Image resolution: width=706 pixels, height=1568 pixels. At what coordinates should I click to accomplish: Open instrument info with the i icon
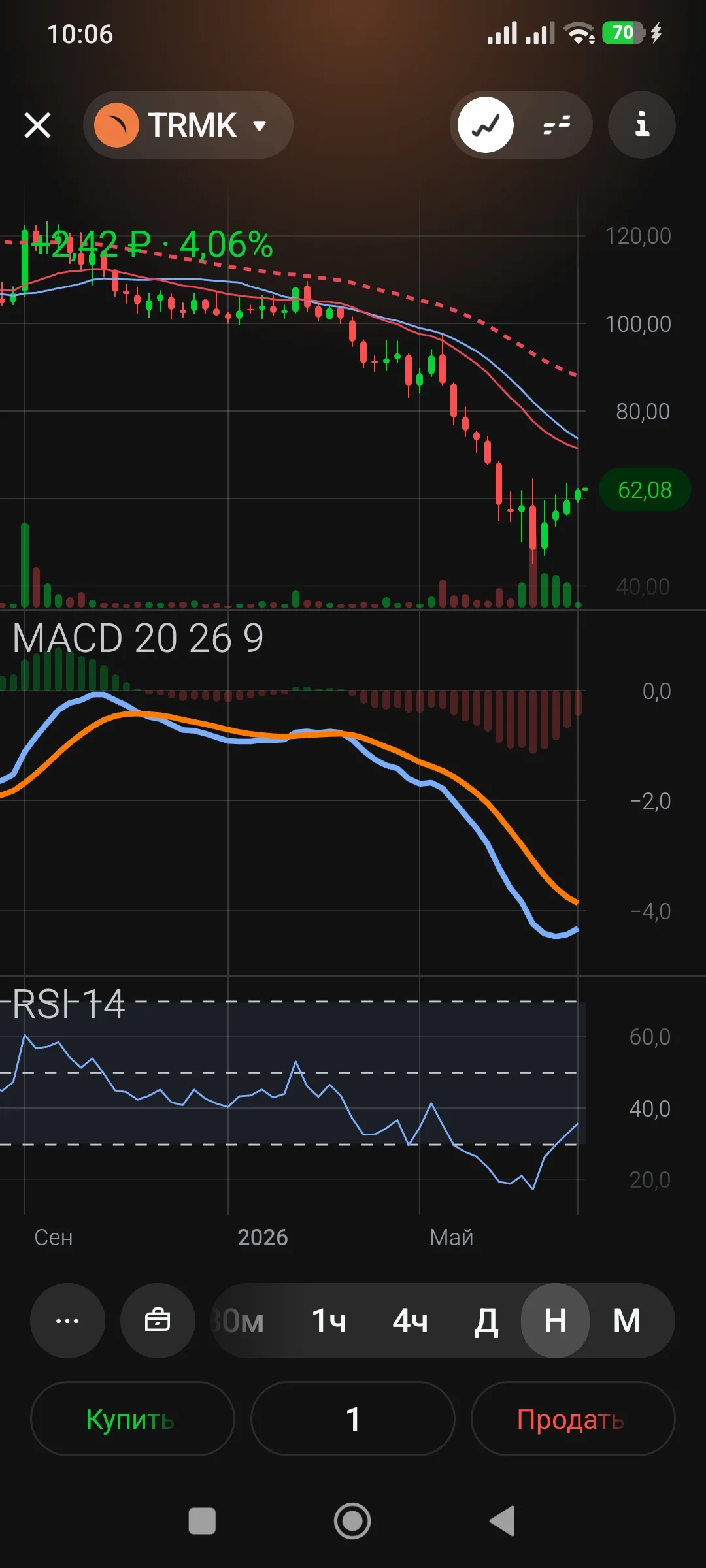coord(642,125)
